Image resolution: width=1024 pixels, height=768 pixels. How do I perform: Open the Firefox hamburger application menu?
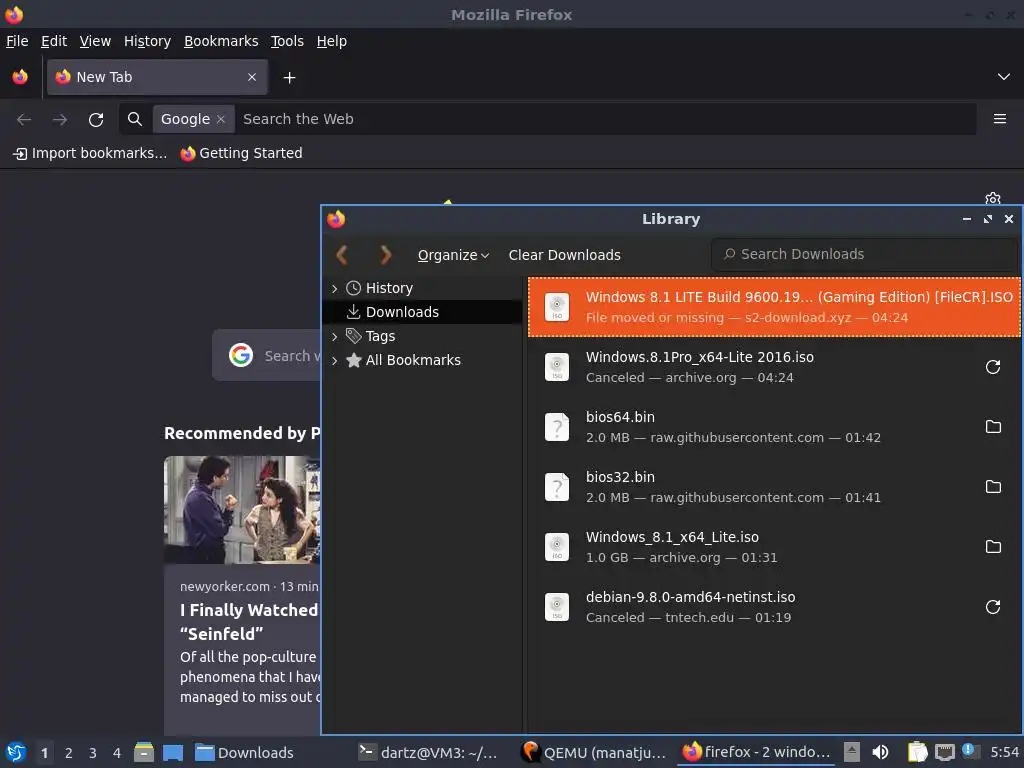click(x=999, y=119)
